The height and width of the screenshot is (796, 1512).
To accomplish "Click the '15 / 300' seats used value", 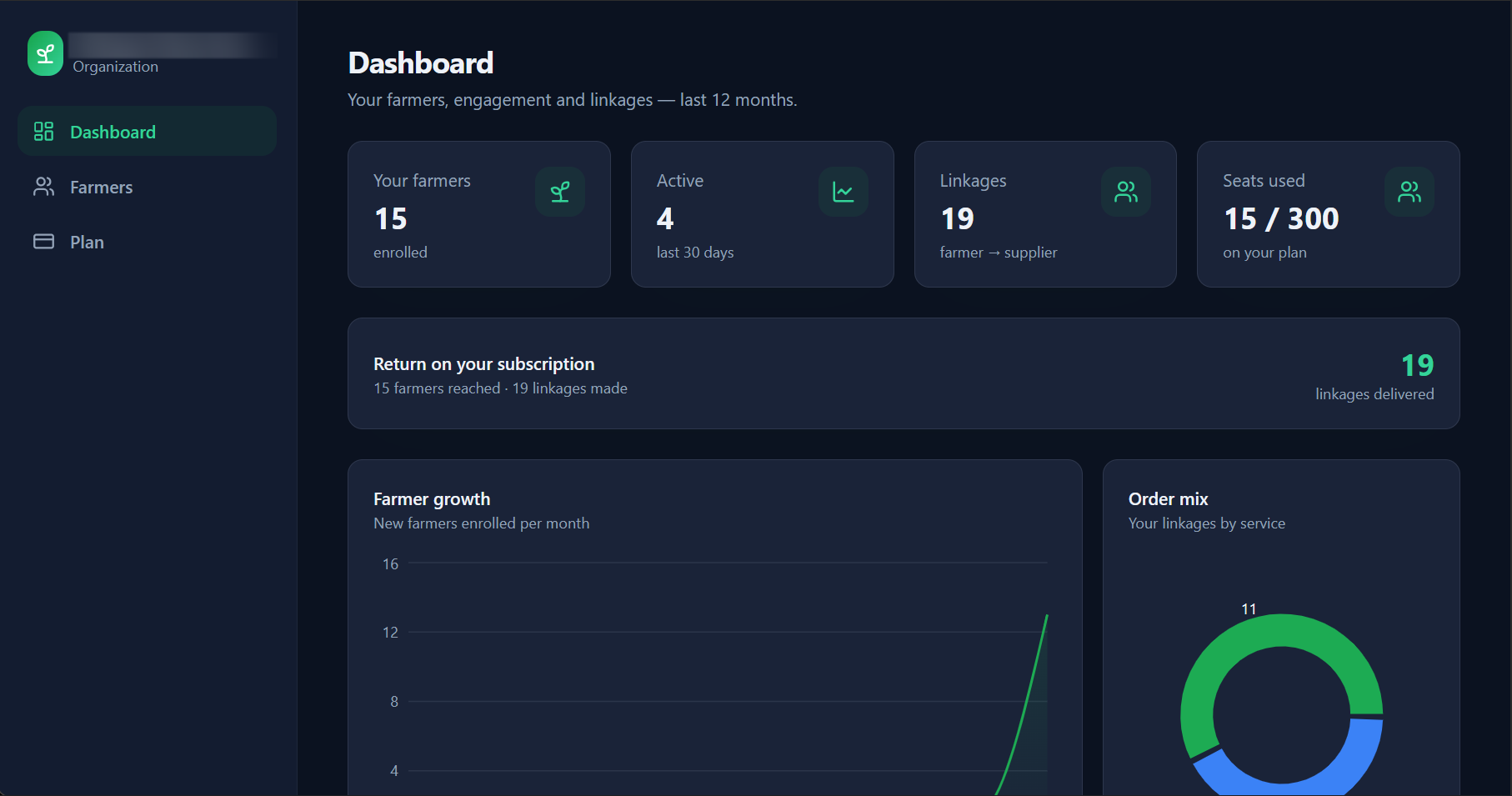I will click(1281, 218).
